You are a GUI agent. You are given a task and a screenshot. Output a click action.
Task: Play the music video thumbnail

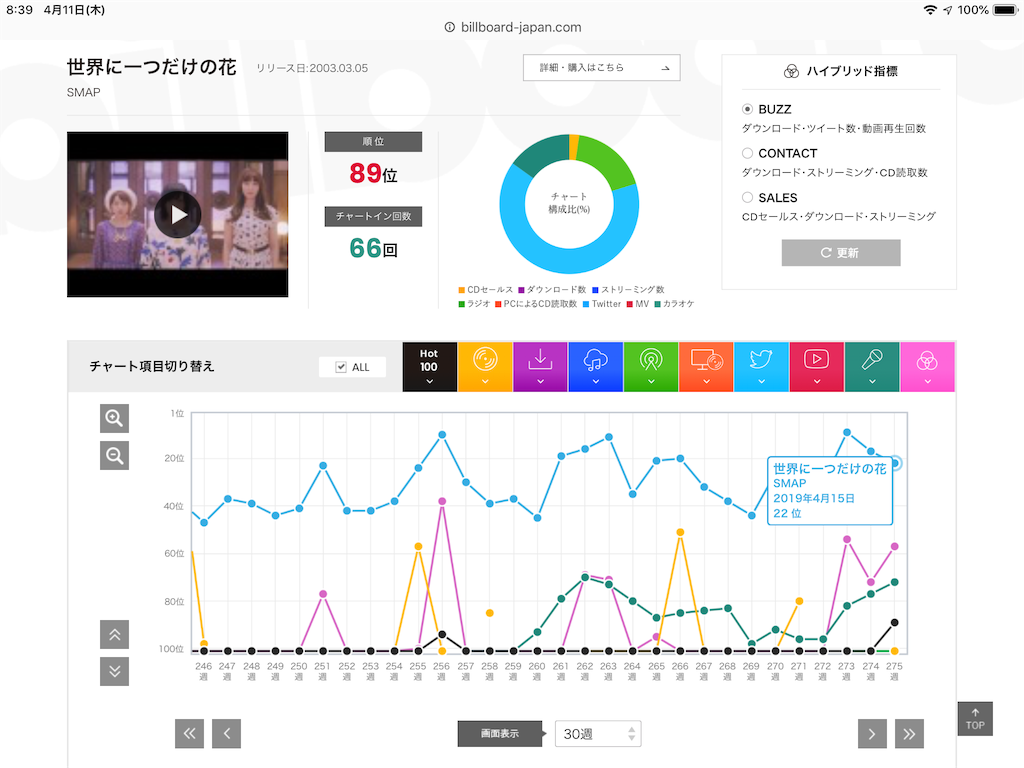pos(178,214)
